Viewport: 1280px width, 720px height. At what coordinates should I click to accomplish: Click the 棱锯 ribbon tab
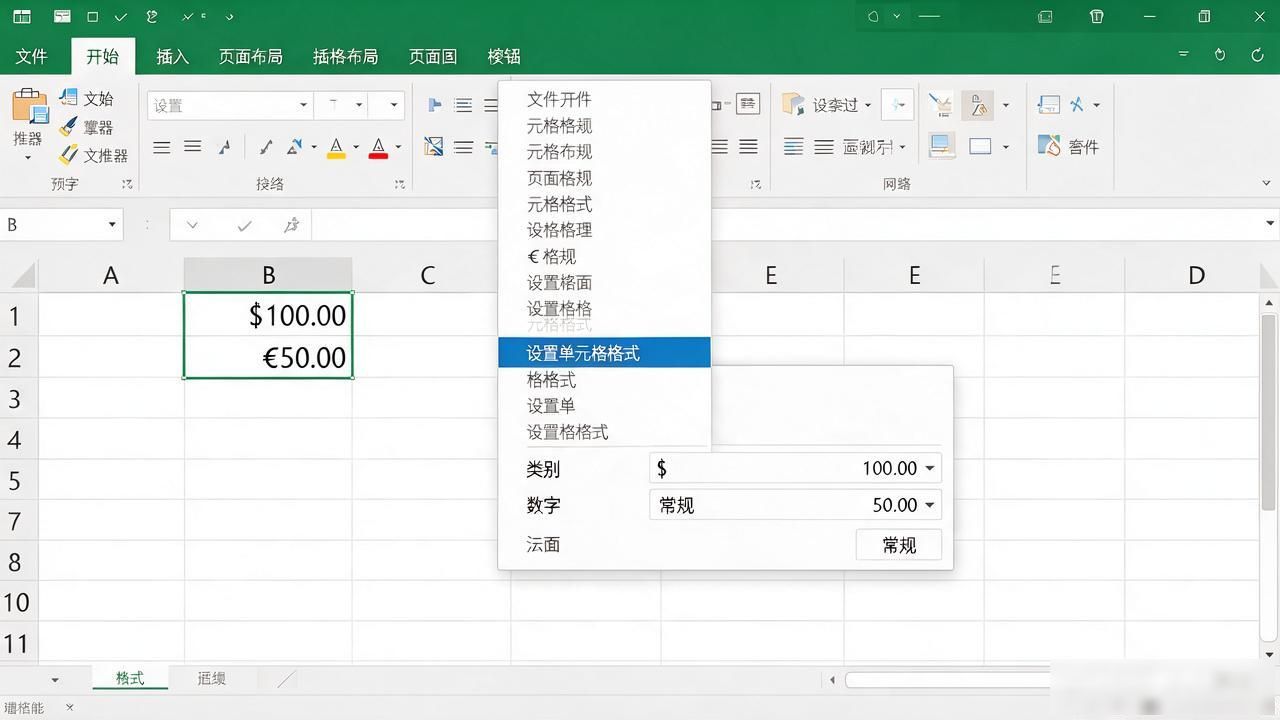[504, 56]
